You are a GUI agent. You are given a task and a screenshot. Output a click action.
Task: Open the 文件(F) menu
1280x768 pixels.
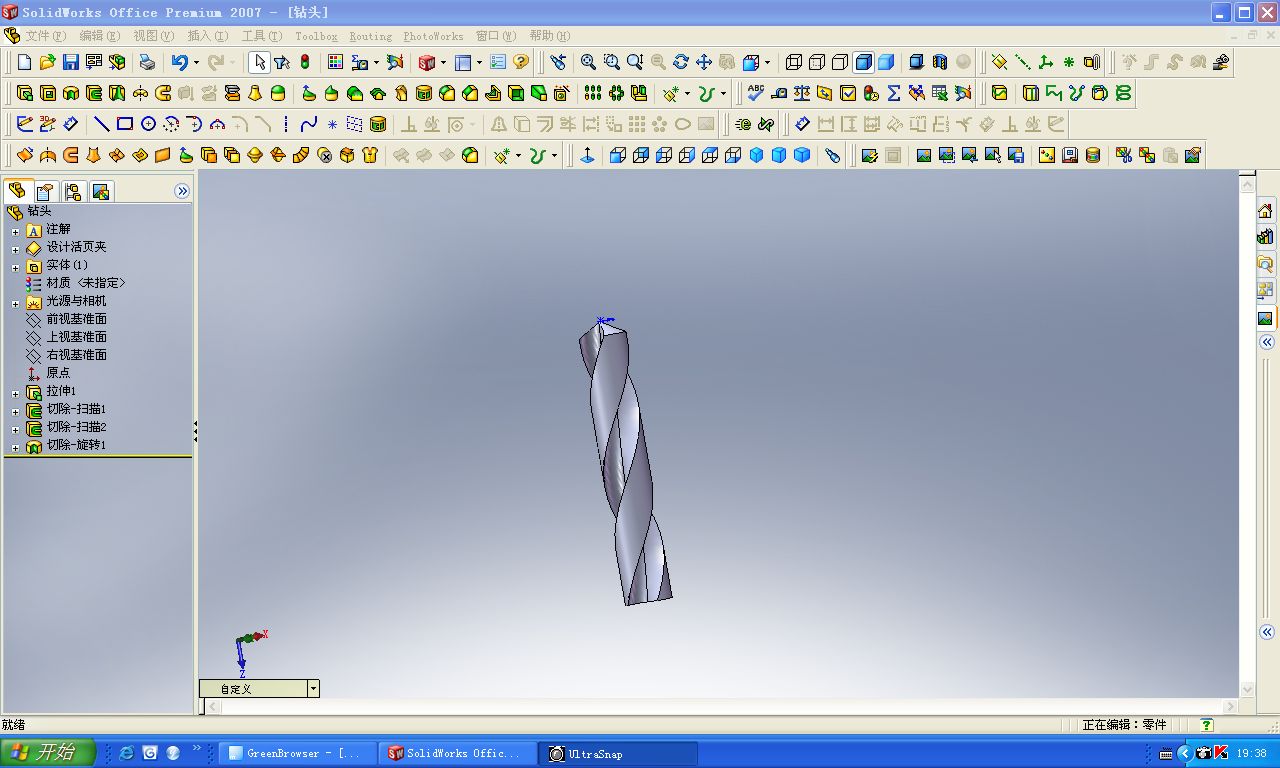tap(45, 36)
